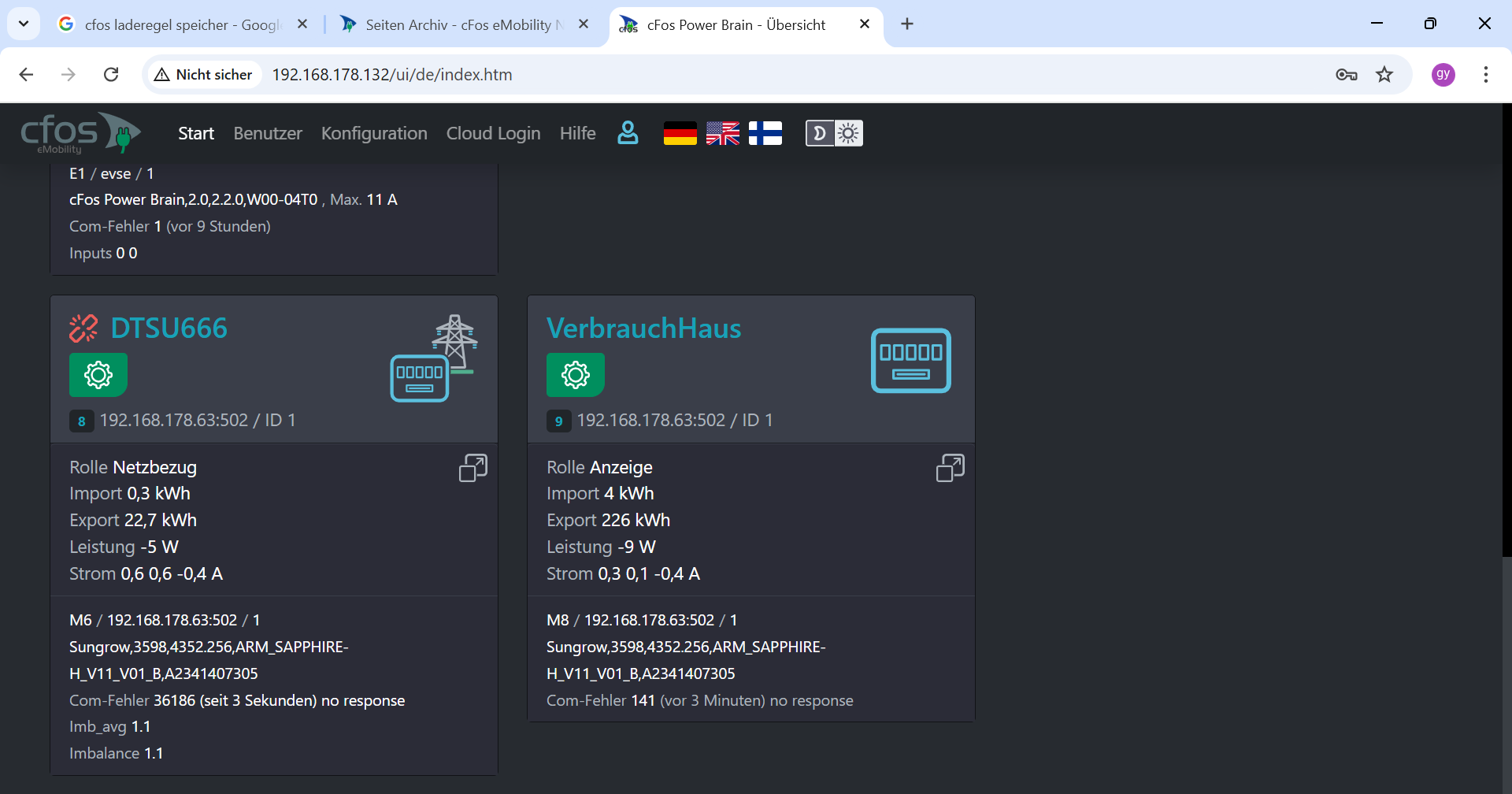Select dark mode moon toggle
Image resolution: width=1512 pixels, height=794 pixels.
(x=819, y=133)
